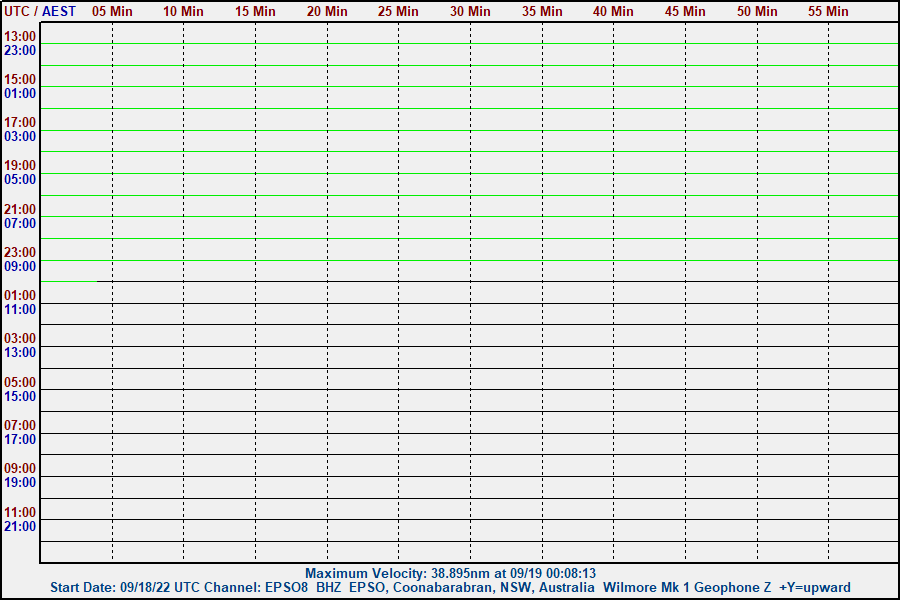This screenshot has width=900, height=600.
Task: Click the 15 Min column header
Action: pyautogui.click(x=255, y=11)
